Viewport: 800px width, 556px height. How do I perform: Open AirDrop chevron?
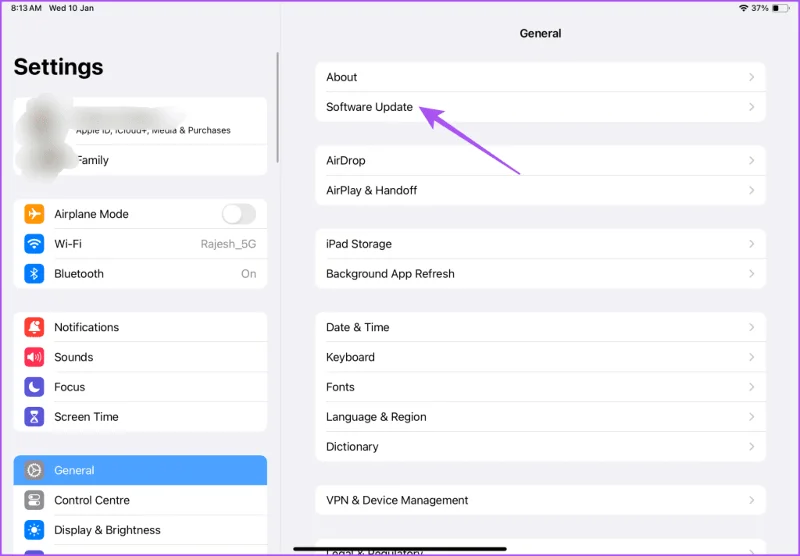coord(752,160)
